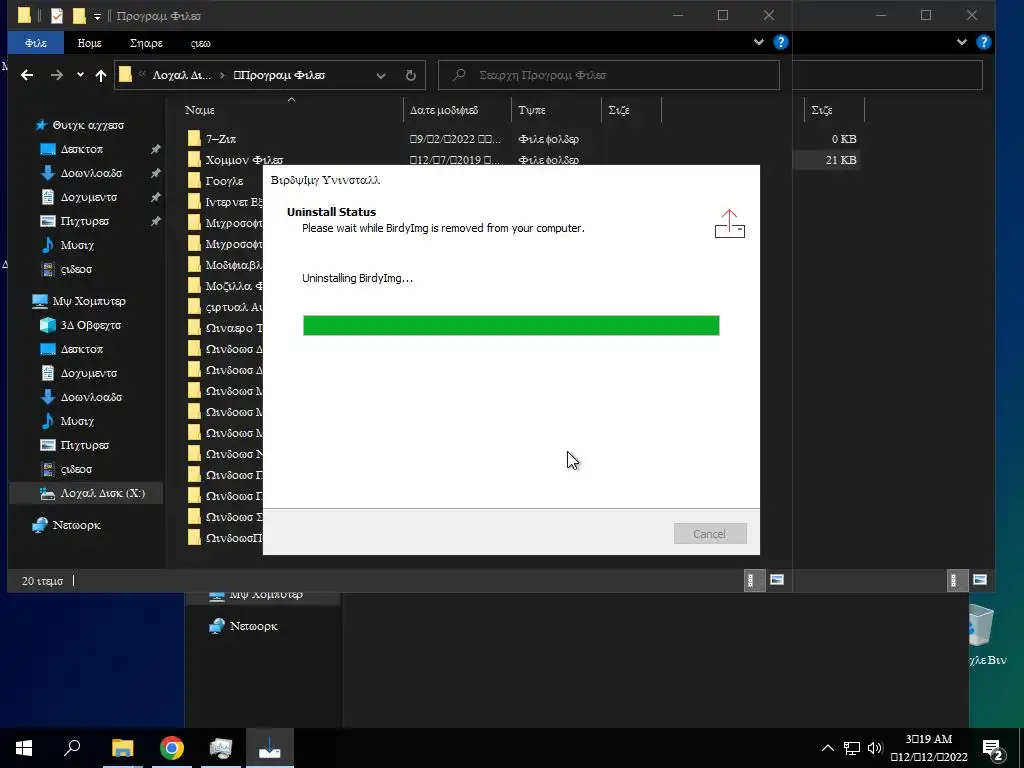Screen dimensions: 1024x768
Task: Click the pin icon beside pinned Δοωνλοαδσ
Action: [x=155, y=173]
